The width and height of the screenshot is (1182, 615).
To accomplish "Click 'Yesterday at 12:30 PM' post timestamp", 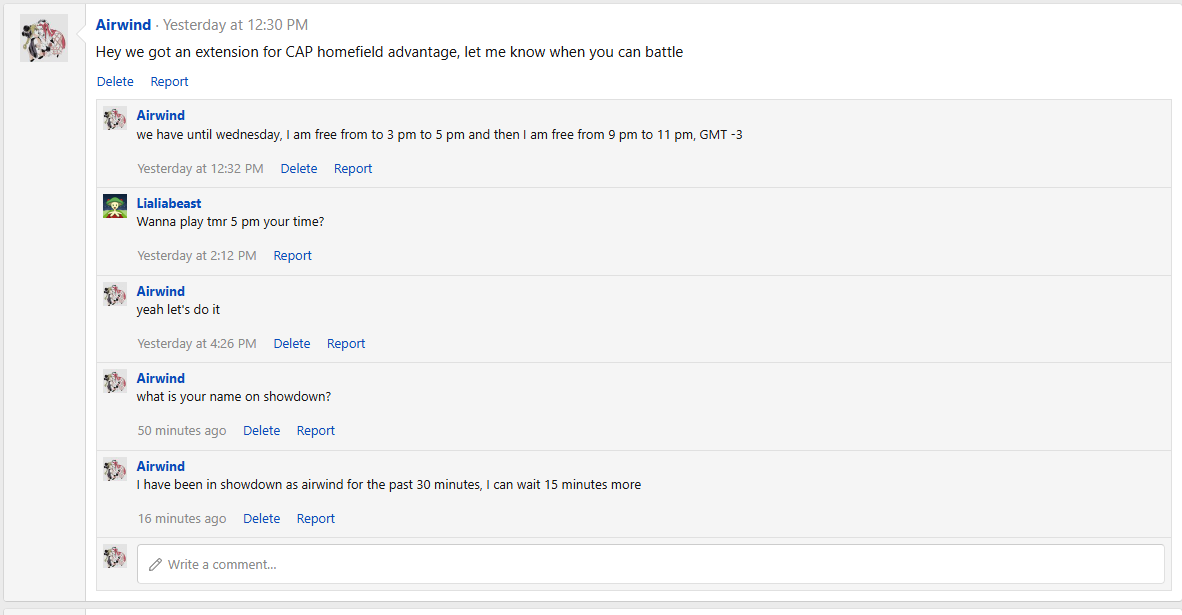I will [x=235, y=24].
